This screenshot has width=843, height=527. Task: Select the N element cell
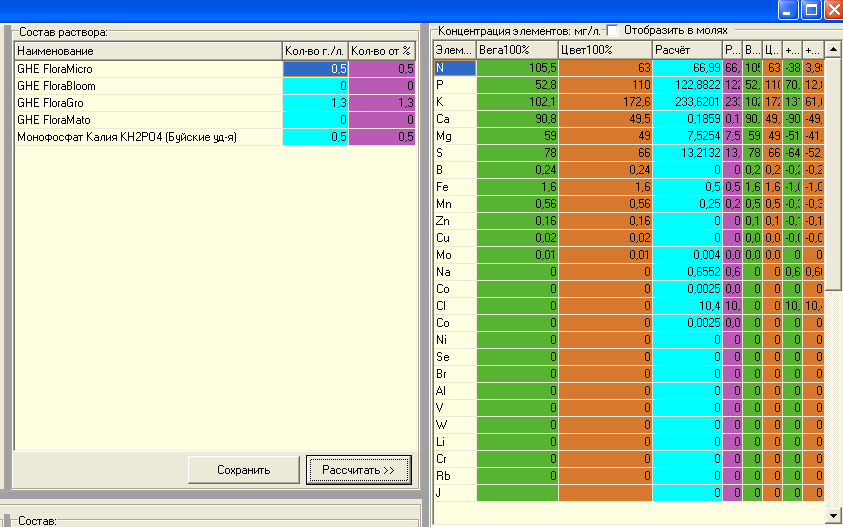tap(455, 68)
